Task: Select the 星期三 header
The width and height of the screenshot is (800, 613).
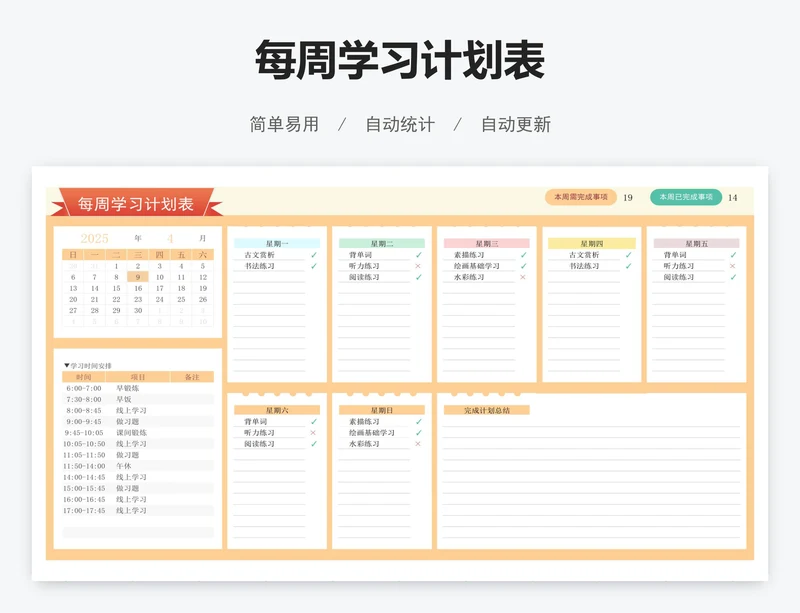Action: click(x=487, y=243)
